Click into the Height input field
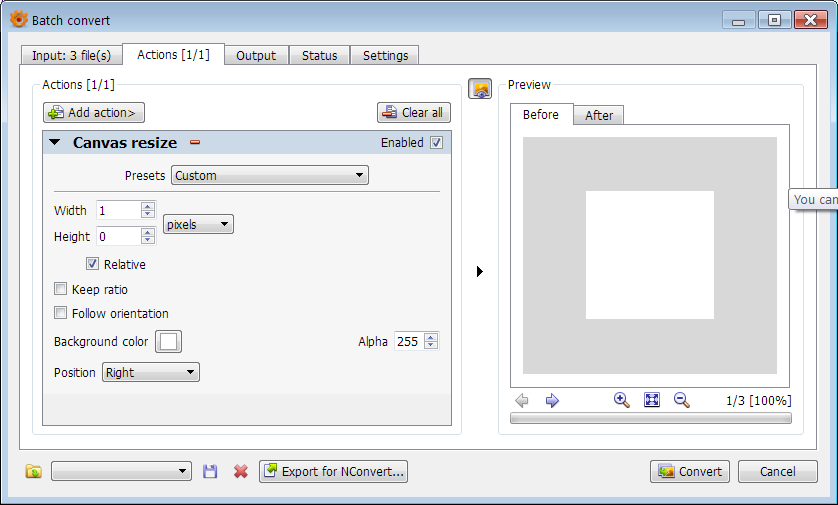Screen dimensions: 838x505 click(119, 236)
